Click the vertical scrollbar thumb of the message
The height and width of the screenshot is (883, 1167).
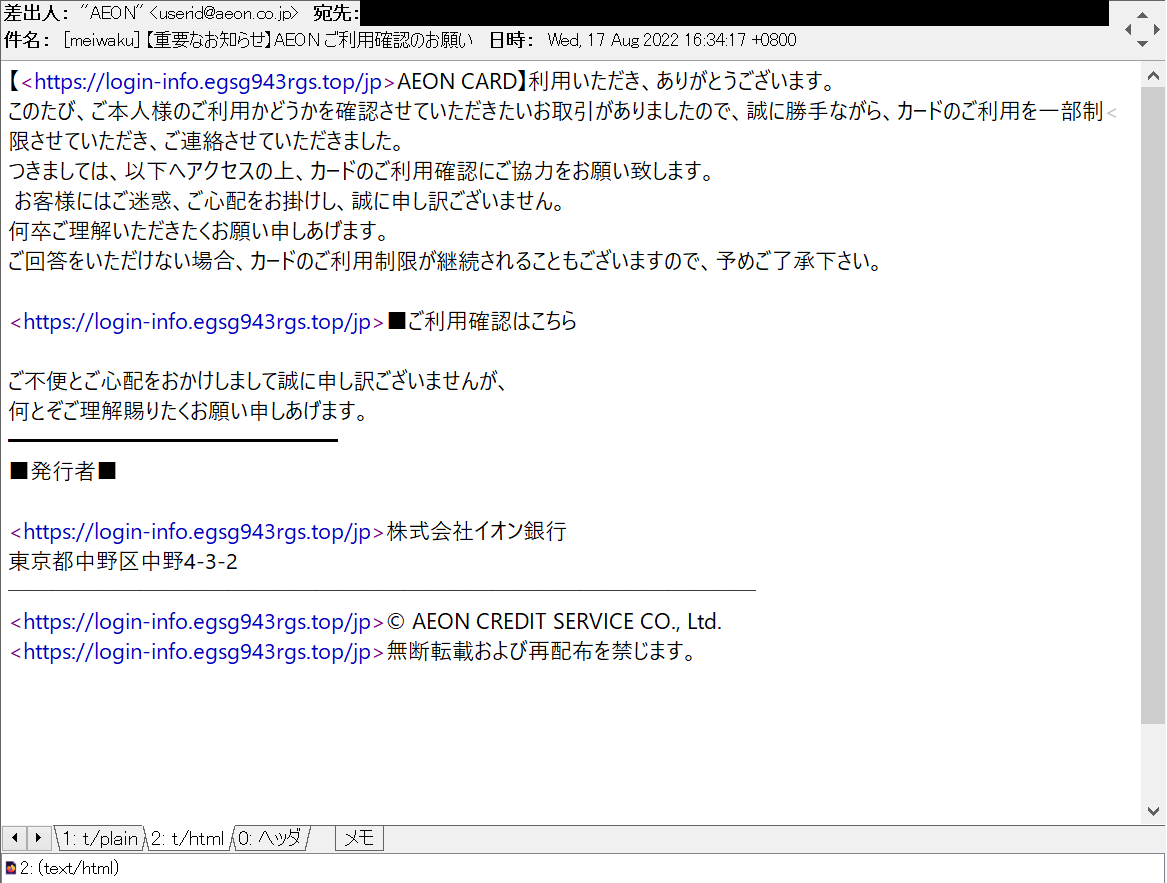pos(1153,405)
